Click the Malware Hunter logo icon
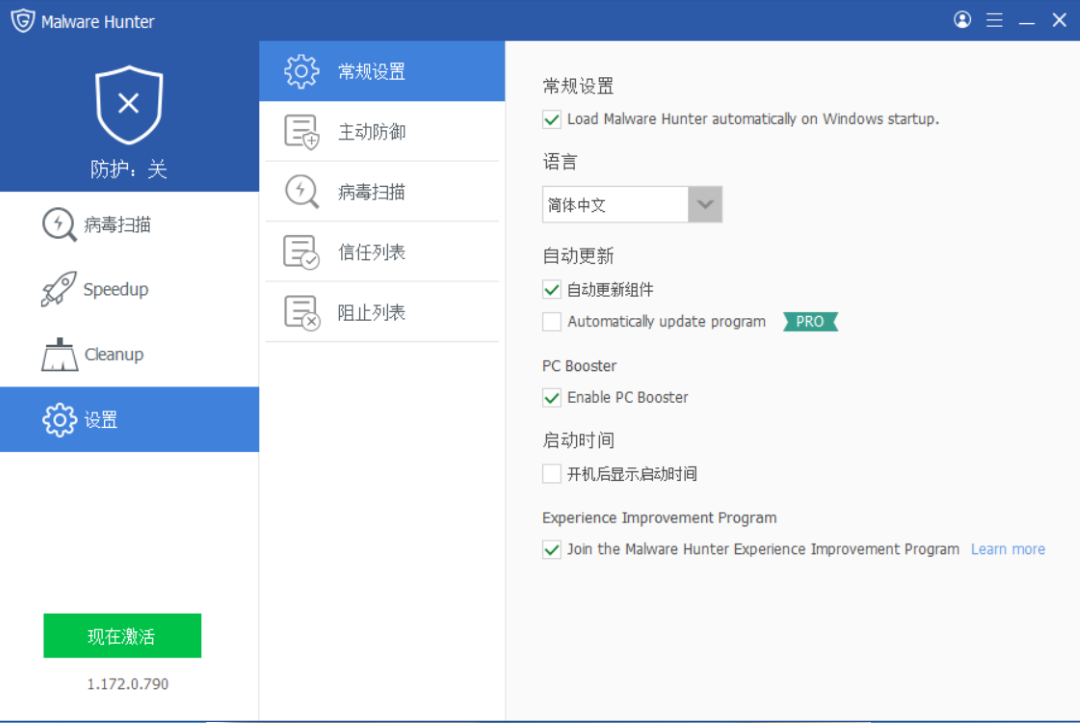 coord(22,19)
